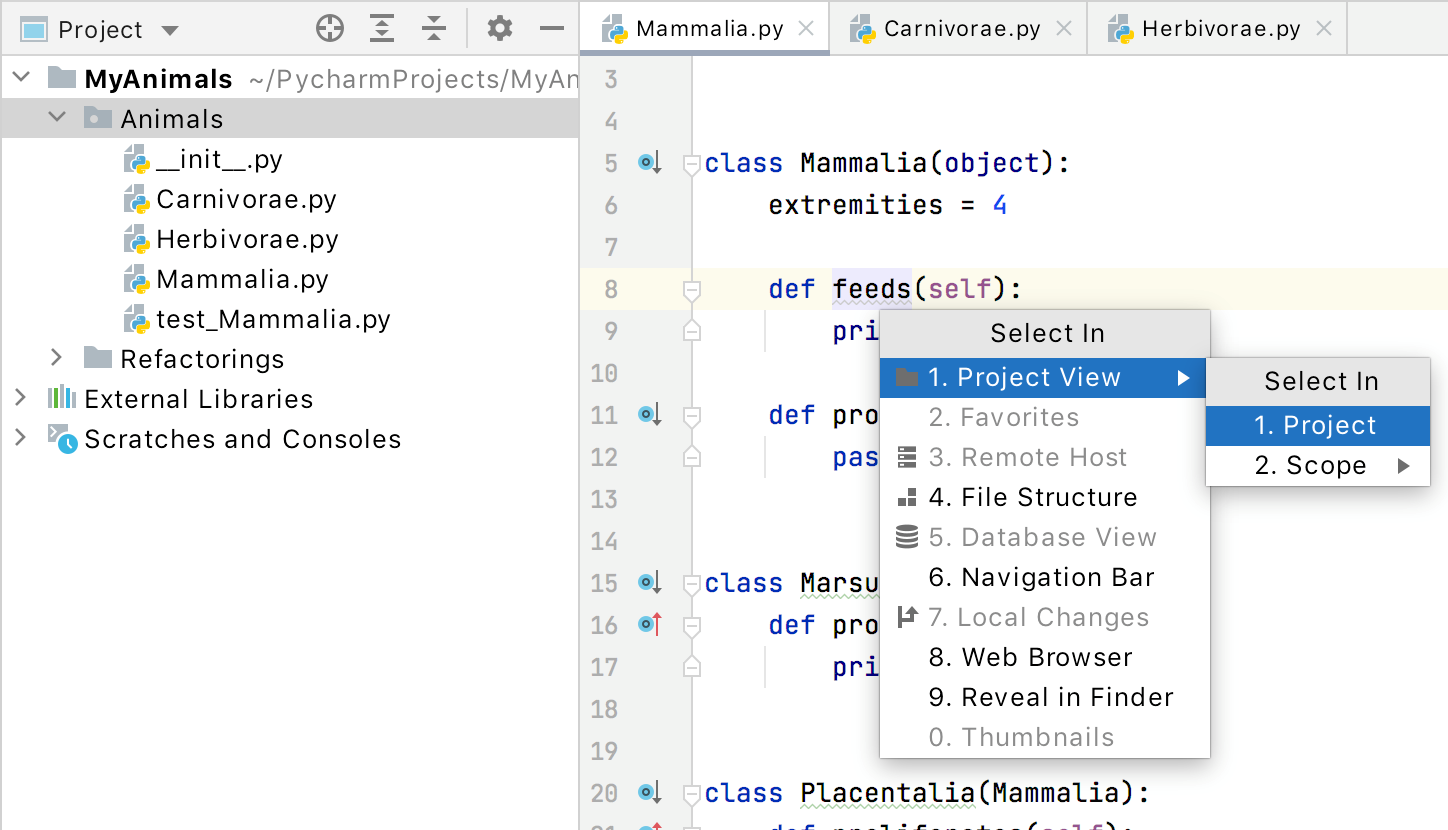Switch to the Carnivorae.py tab

pyautogui.click(x=961, y=29)
